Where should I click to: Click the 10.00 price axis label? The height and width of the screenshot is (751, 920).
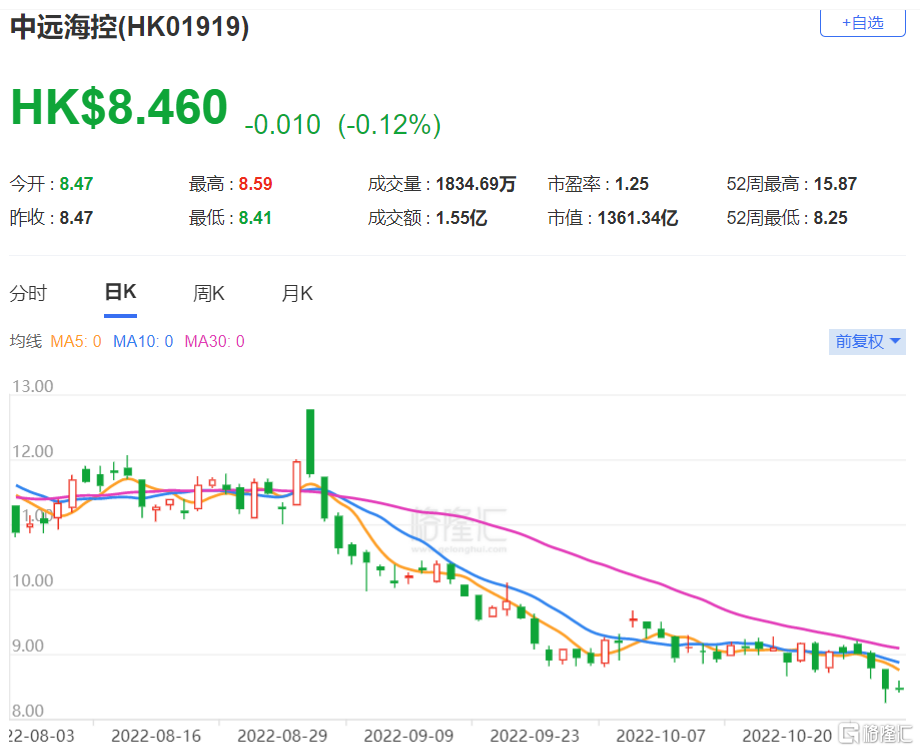coord(33,580)
